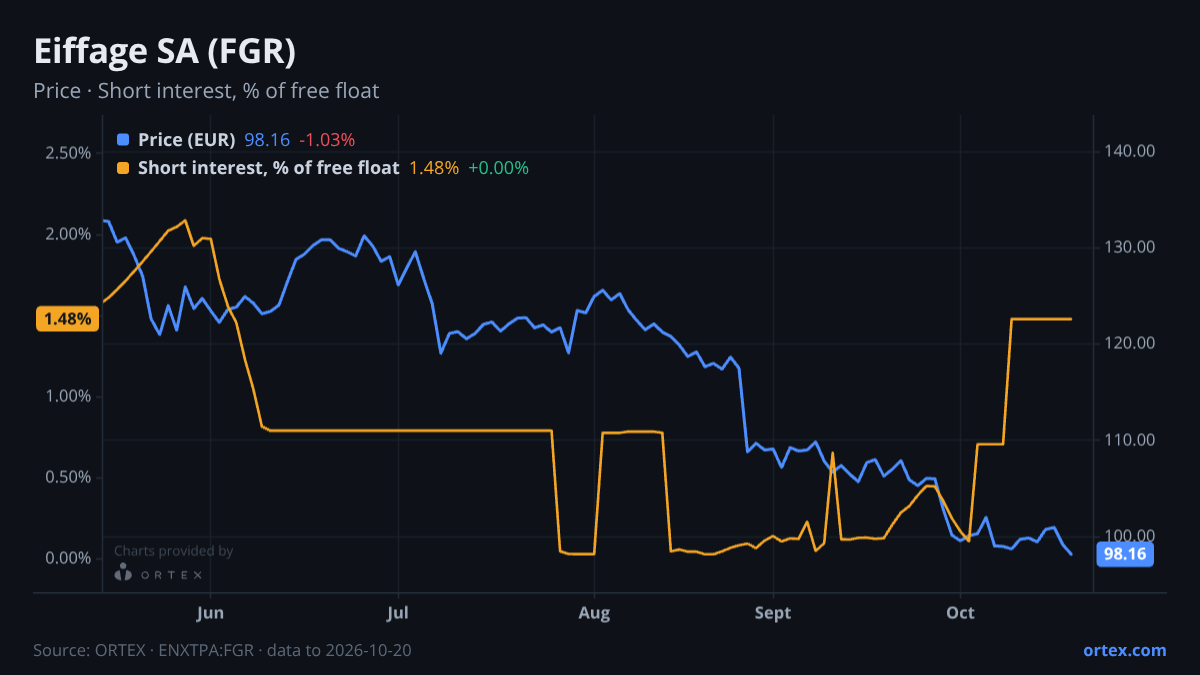The height and width of the screenshot is (675, 1200).
Task: Click the 140.00 right axis label
Action: tap(1130, 151)
